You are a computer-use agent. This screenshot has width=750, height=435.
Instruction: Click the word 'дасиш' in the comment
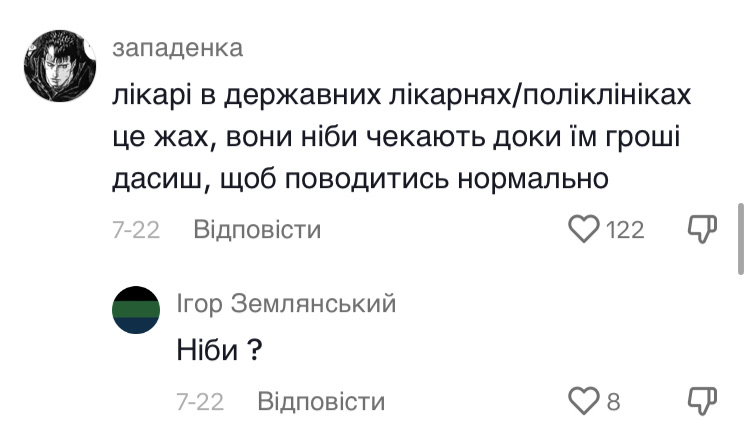pyautogui.click(x=157, y=180)
